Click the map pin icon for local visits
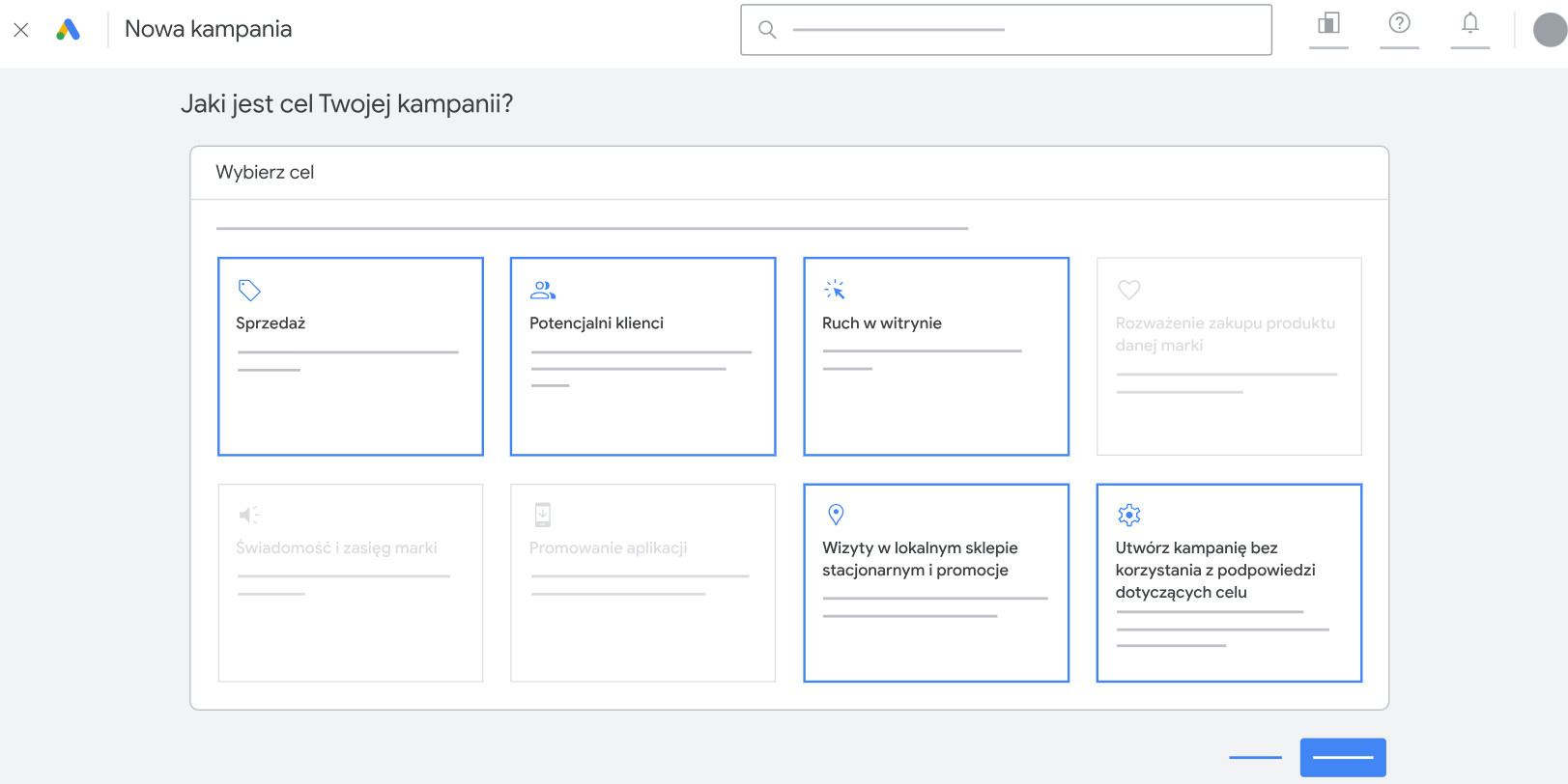This screenshot has width=1568, height=784. [837, 515]
